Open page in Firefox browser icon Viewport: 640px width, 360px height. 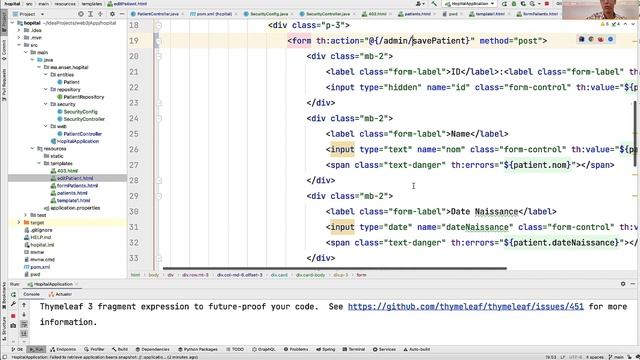click(x=601, y=39)
